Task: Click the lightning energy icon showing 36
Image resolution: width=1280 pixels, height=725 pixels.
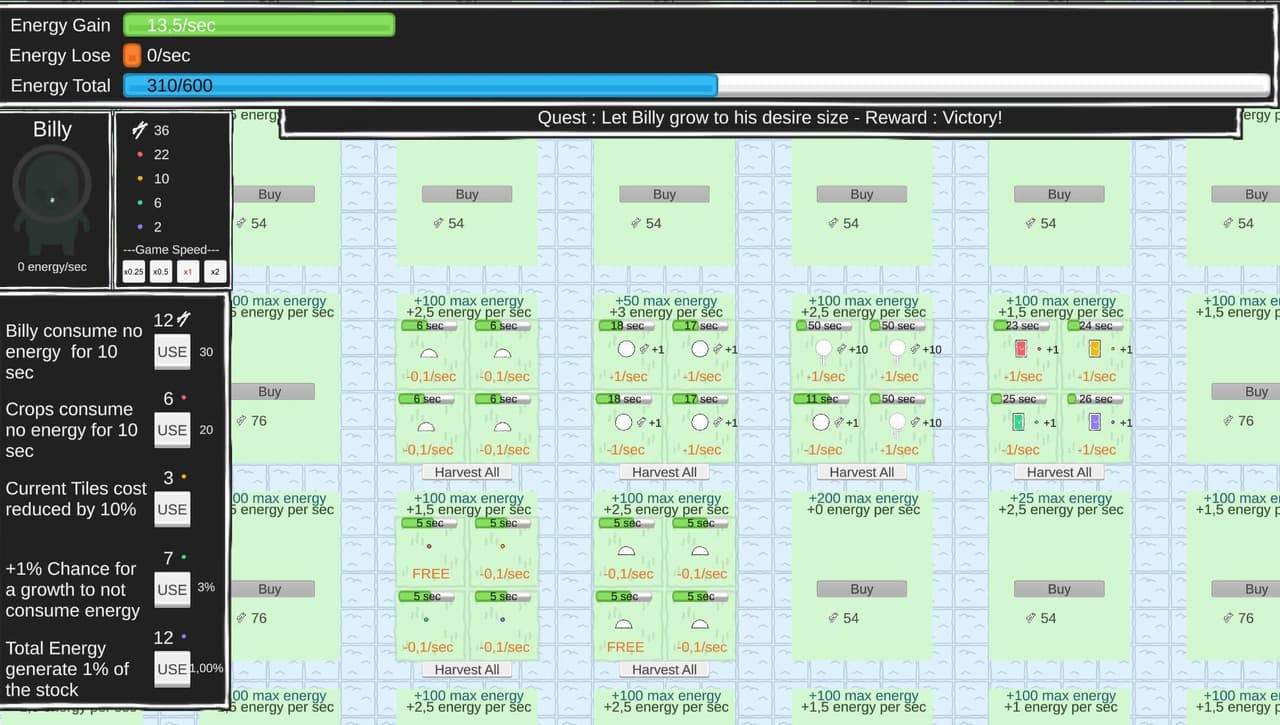Action: 140,130
